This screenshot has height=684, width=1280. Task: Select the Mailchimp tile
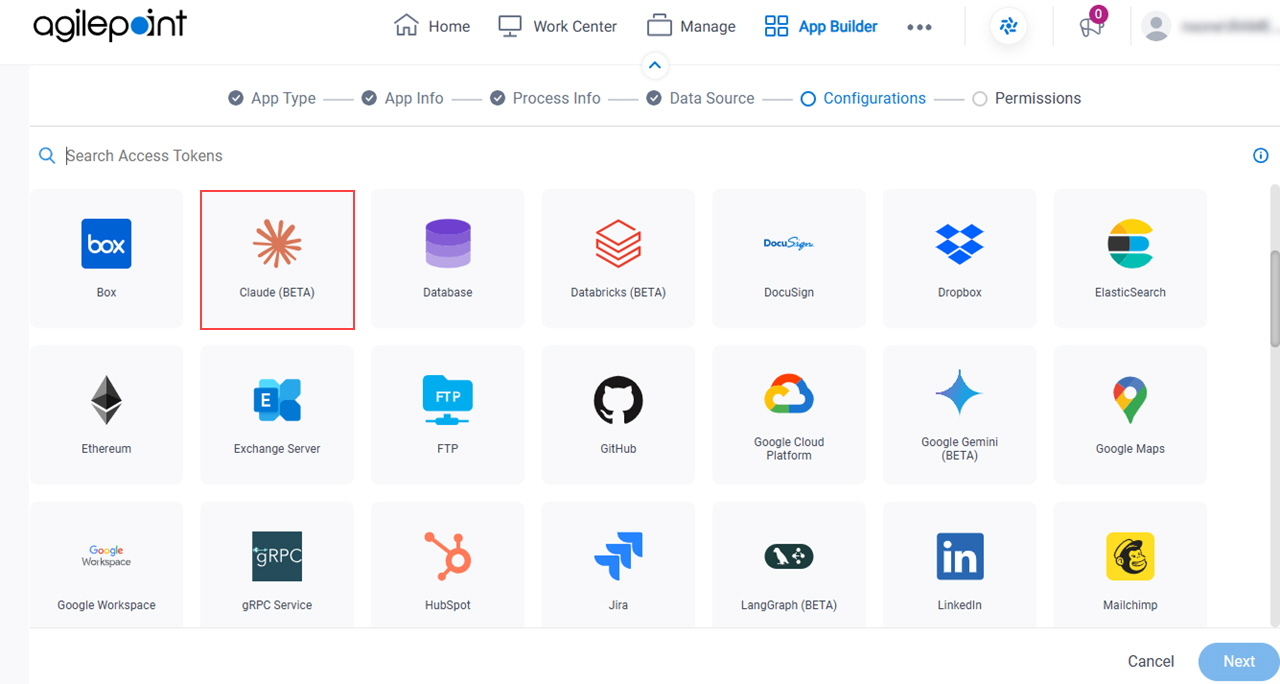1130,565
